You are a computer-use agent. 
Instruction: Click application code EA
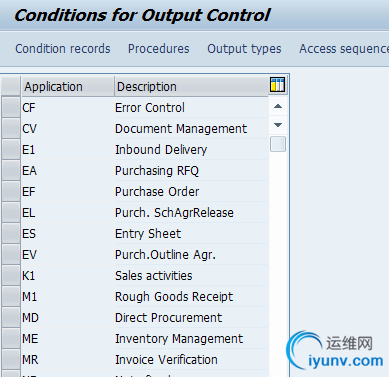(x=29, y=171)
